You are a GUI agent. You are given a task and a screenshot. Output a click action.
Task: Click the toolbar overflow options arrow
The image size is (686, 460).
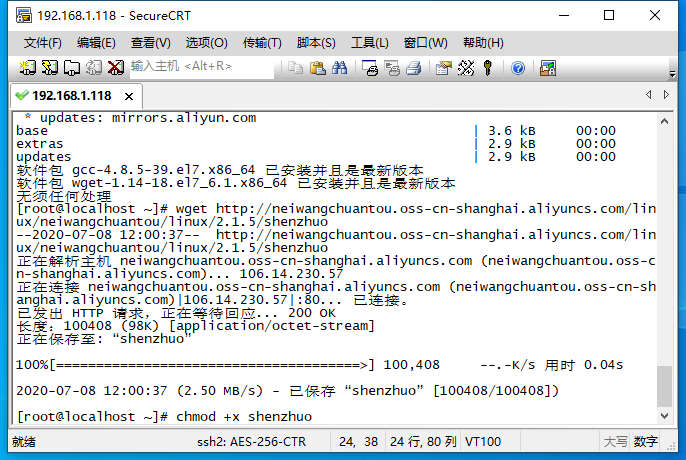[x=672, y=74]
